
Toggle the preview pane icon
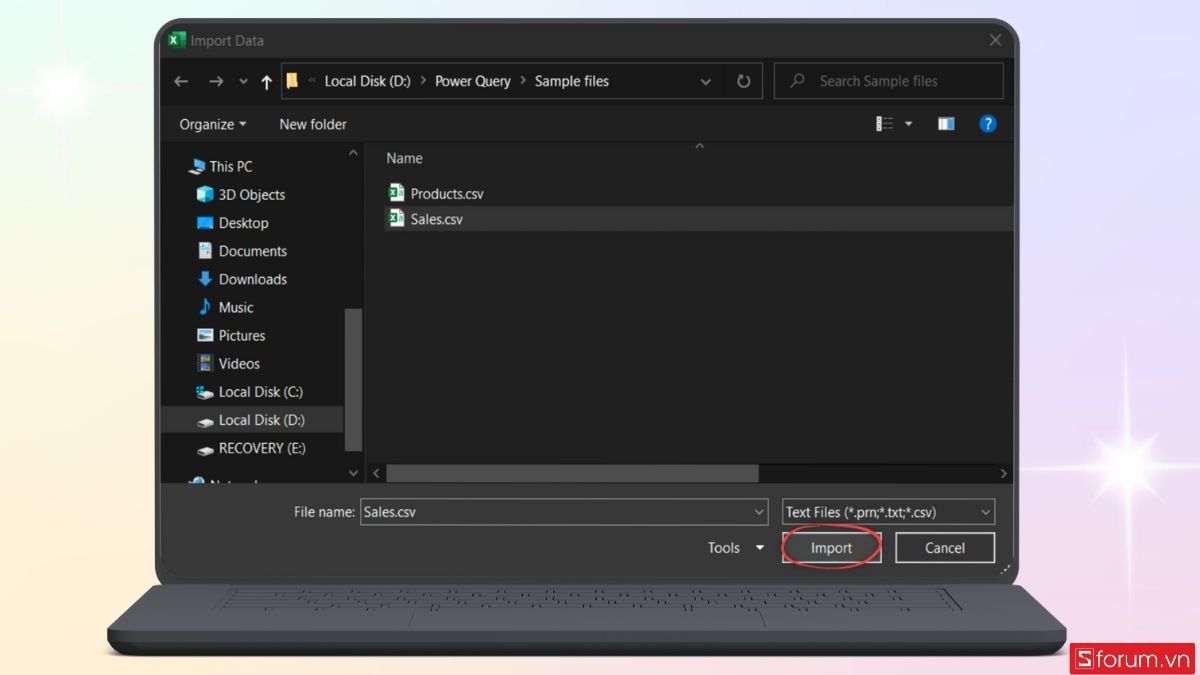point(945,124)
